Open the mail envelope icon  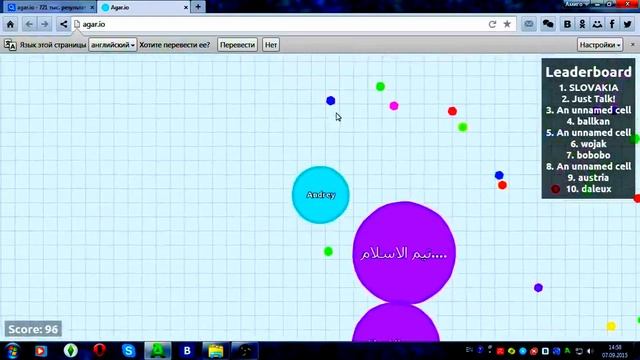[x=529, y=24]
